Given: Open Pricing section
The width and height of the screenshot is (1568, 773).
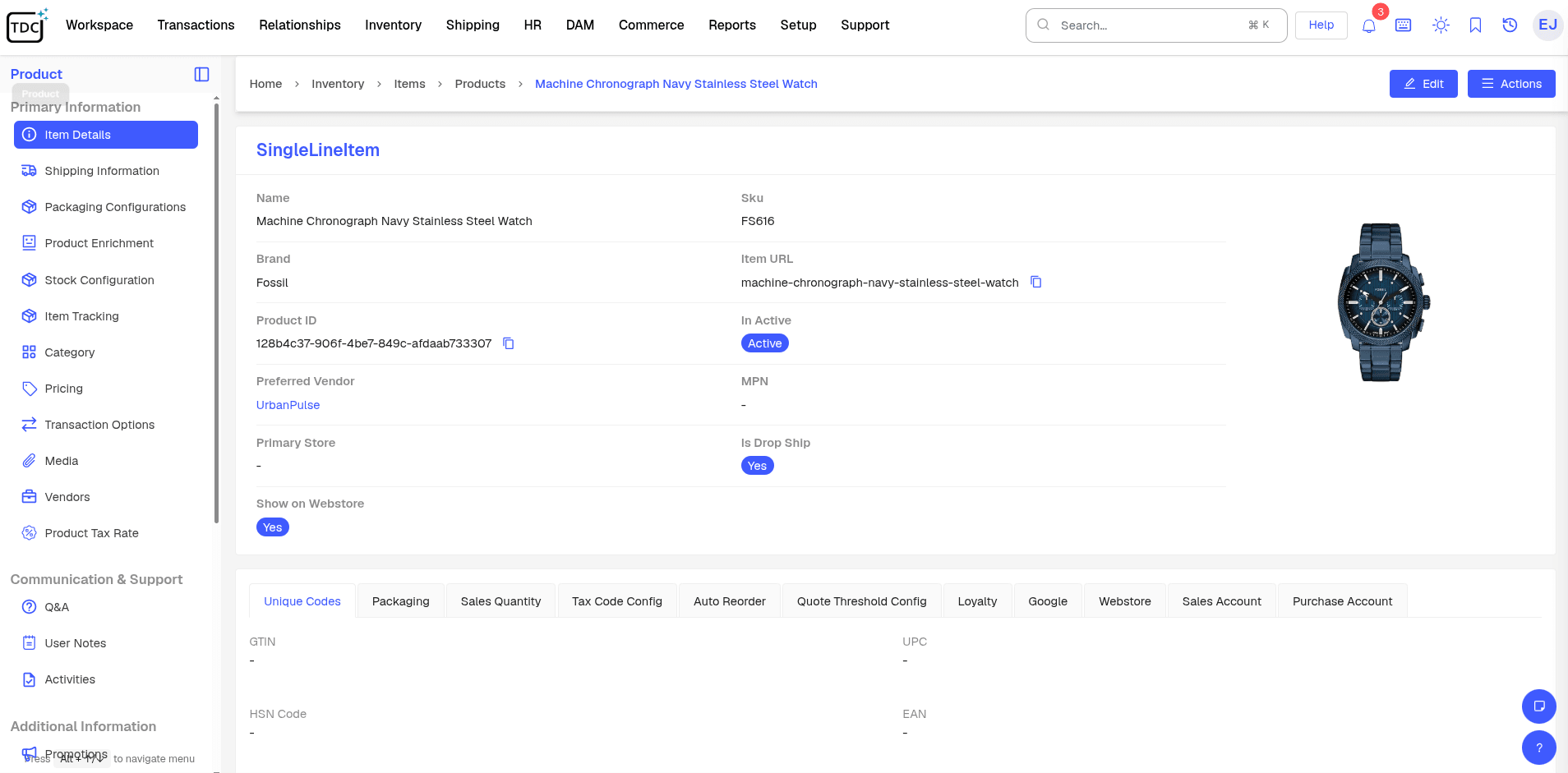Looking at the screenshot, I should [106, 389].
